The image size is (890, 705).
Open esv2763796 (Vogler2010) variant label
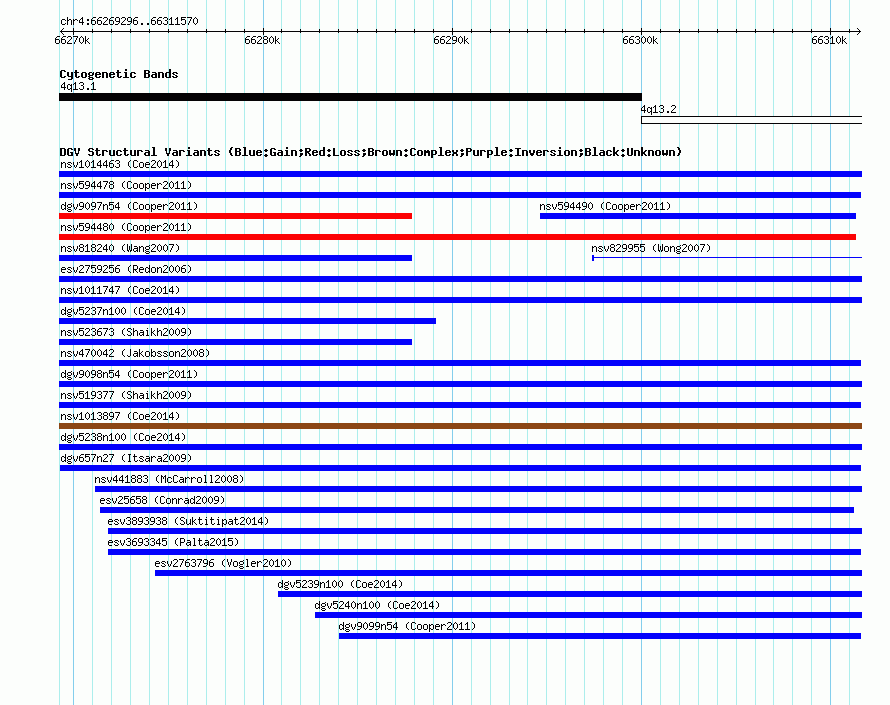(x=223, y=563)
